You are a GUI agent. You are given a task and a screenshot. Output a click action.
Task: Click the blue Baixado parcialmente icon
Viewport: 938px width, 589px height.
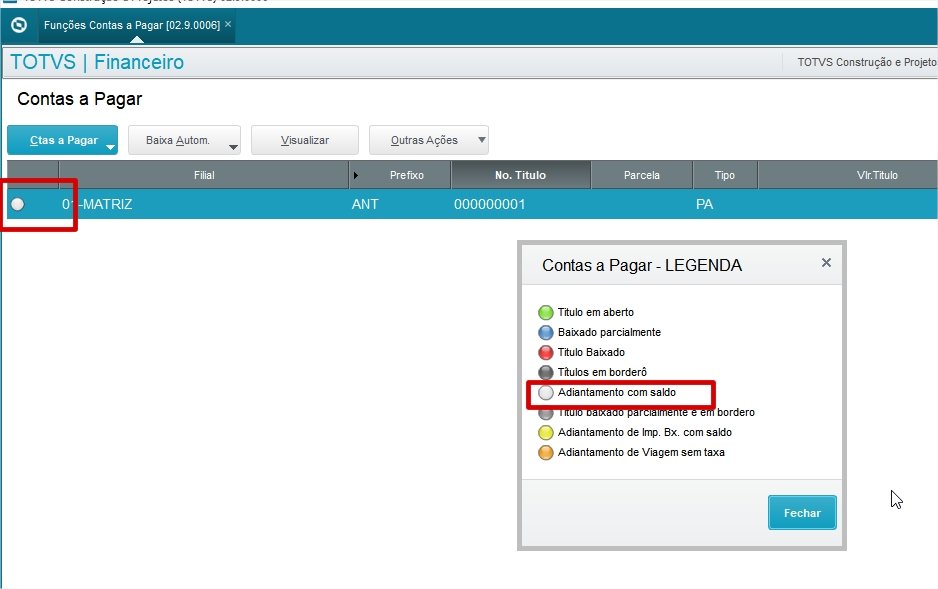(x=546, y=332)
